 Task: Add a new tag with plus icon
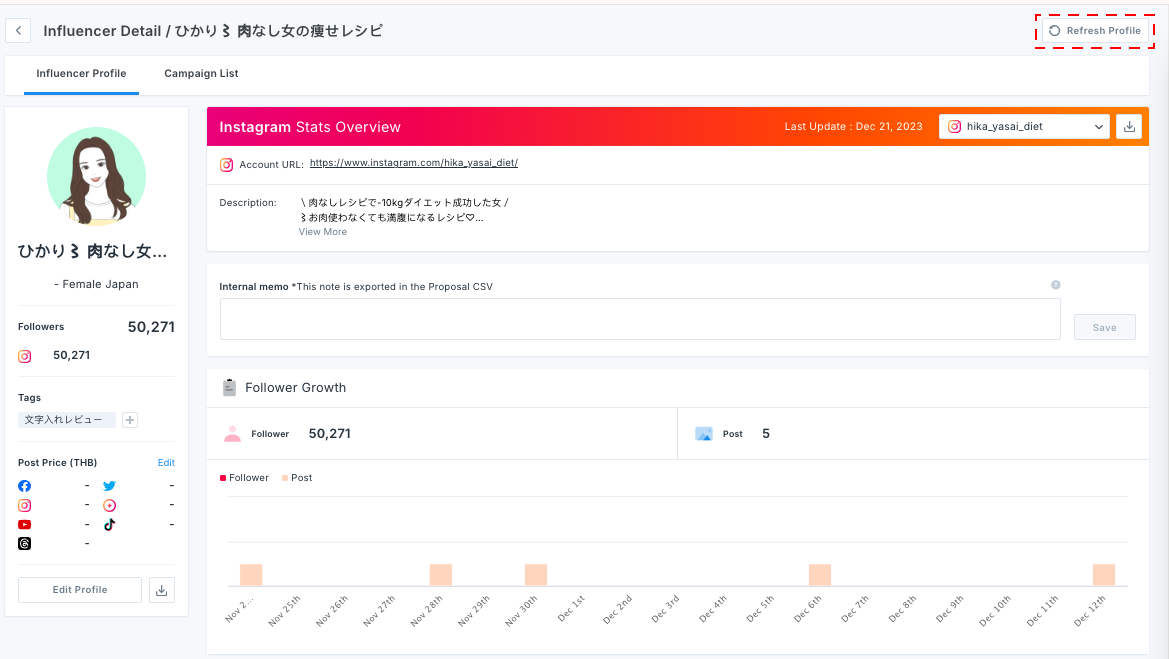(x=130, y=420)
